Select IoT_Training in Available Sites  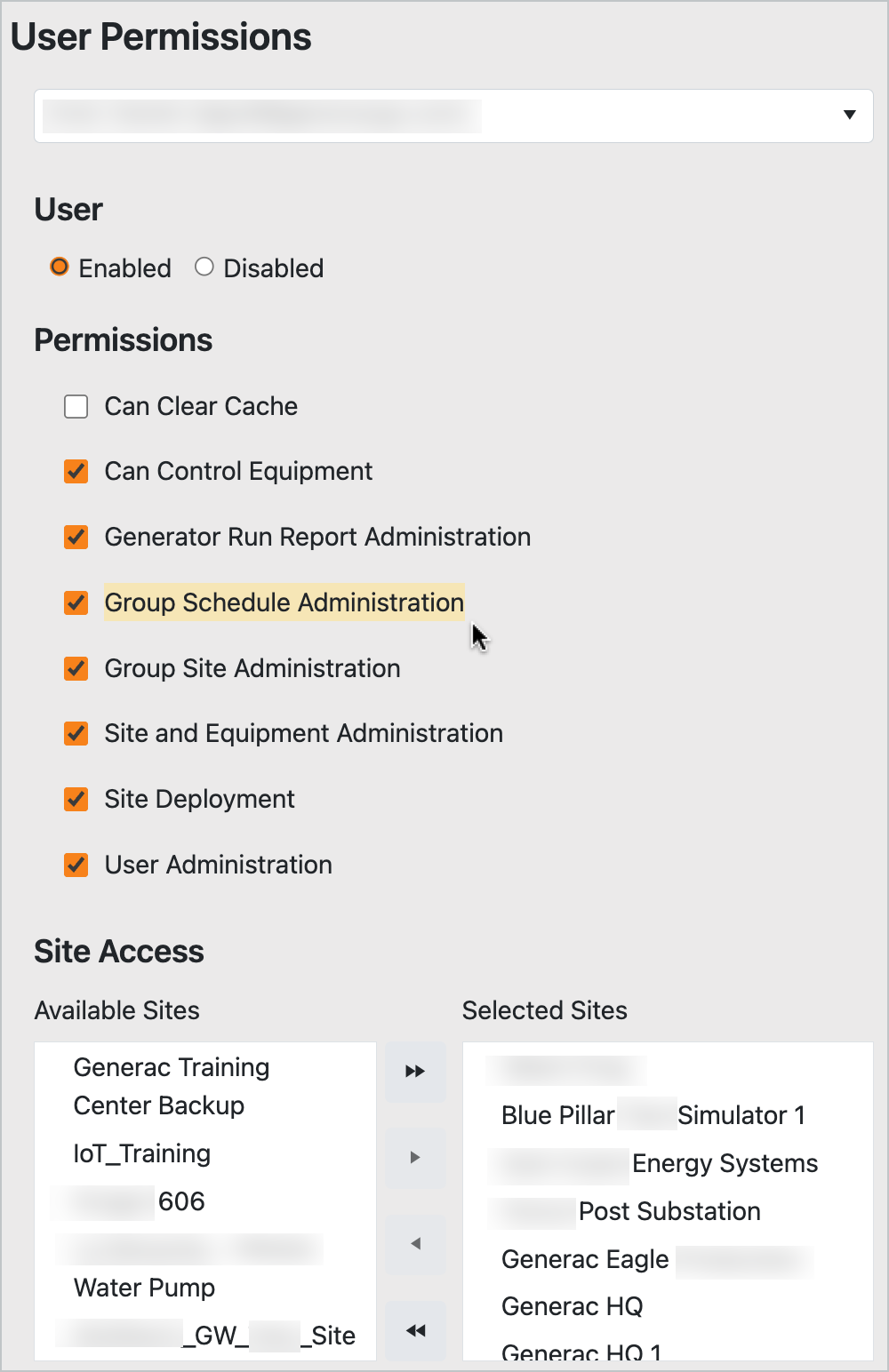click(142, 1153)
